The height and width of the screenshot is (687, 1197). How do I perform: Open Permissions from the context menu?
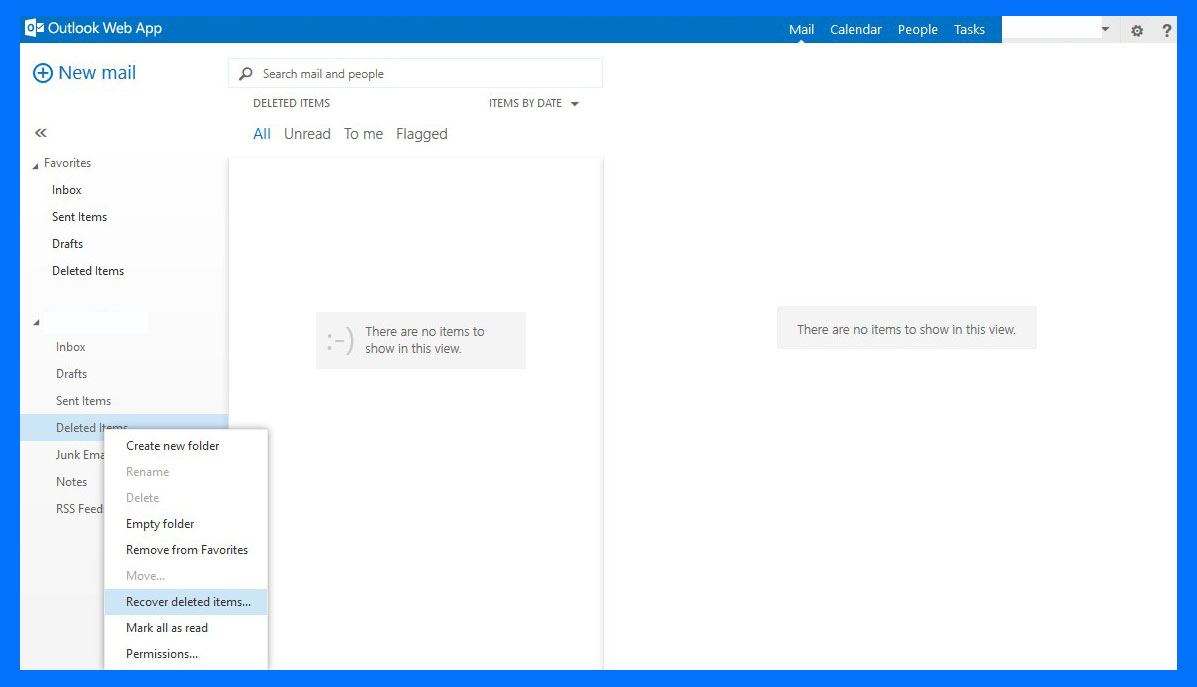coord(162,654)
